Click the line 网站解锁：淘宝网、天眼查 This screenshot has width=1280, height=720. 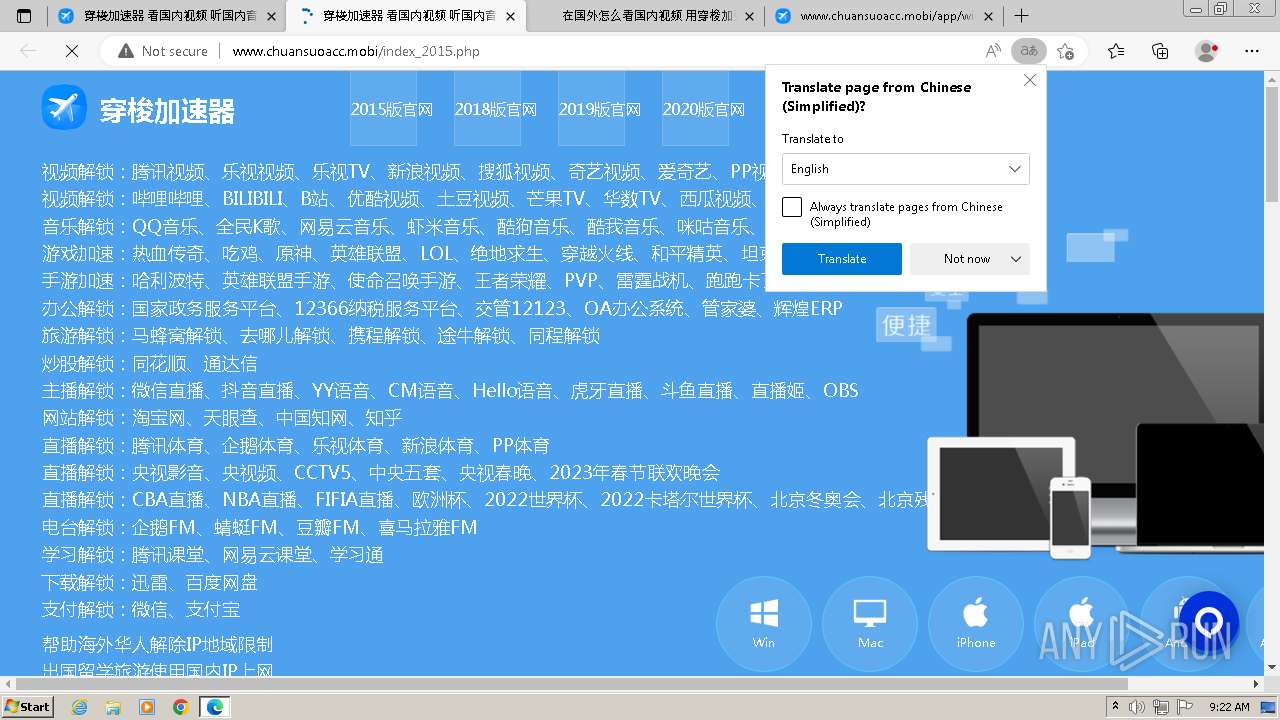pyautogui.click(x=221, y=417)
